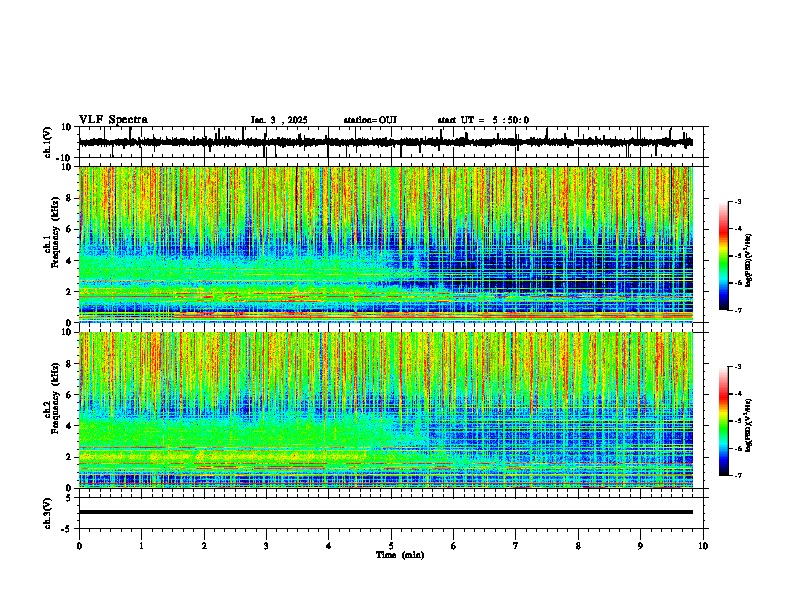This screenshot has height=612, width=792.
Task: Select the date text "Jan. 3 , 2025"
Action: point(279,120)
